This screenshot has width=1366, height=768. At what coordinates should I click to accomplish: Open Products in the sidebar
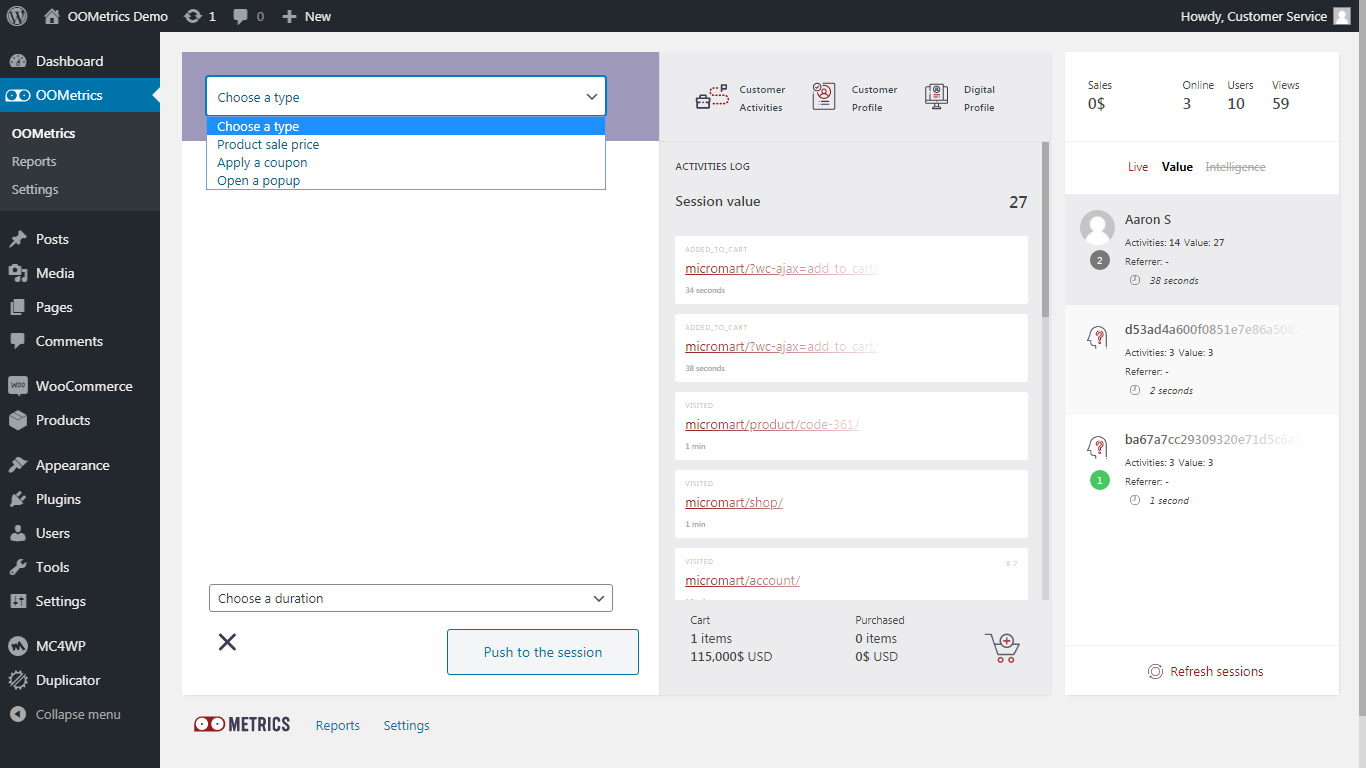click(x=80, y=420)
